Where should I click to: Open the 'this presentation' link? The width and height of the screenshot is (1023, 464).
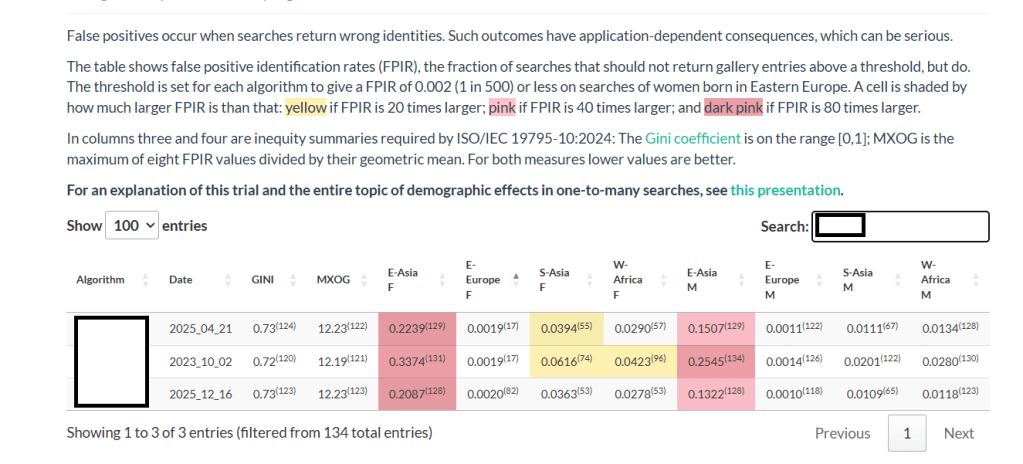[786, 190]
